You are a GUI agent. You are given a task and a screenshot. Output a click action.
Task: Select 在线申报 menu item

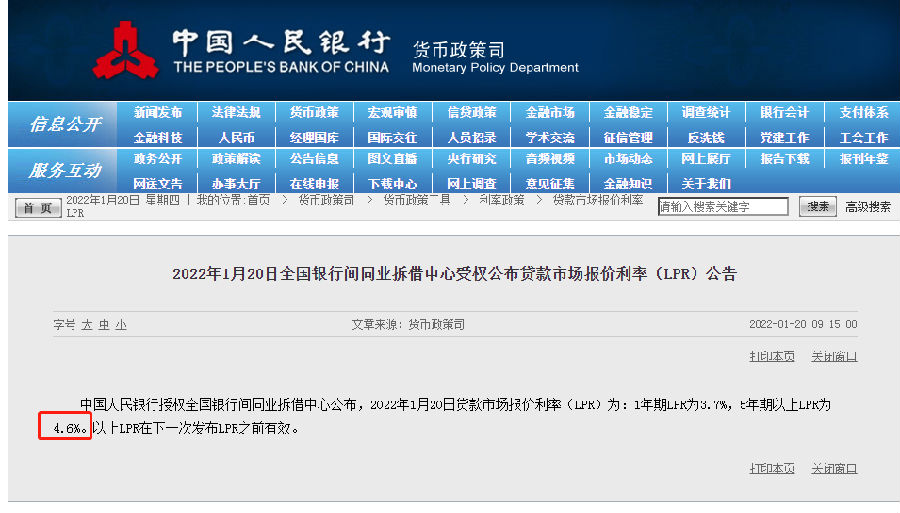point(314,184)
